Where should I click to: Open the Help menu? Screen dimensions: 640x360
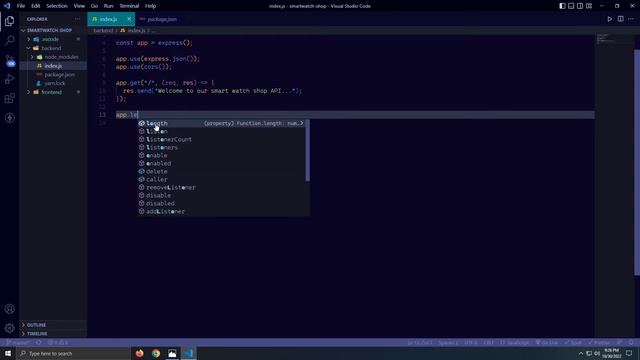point(150,6)
